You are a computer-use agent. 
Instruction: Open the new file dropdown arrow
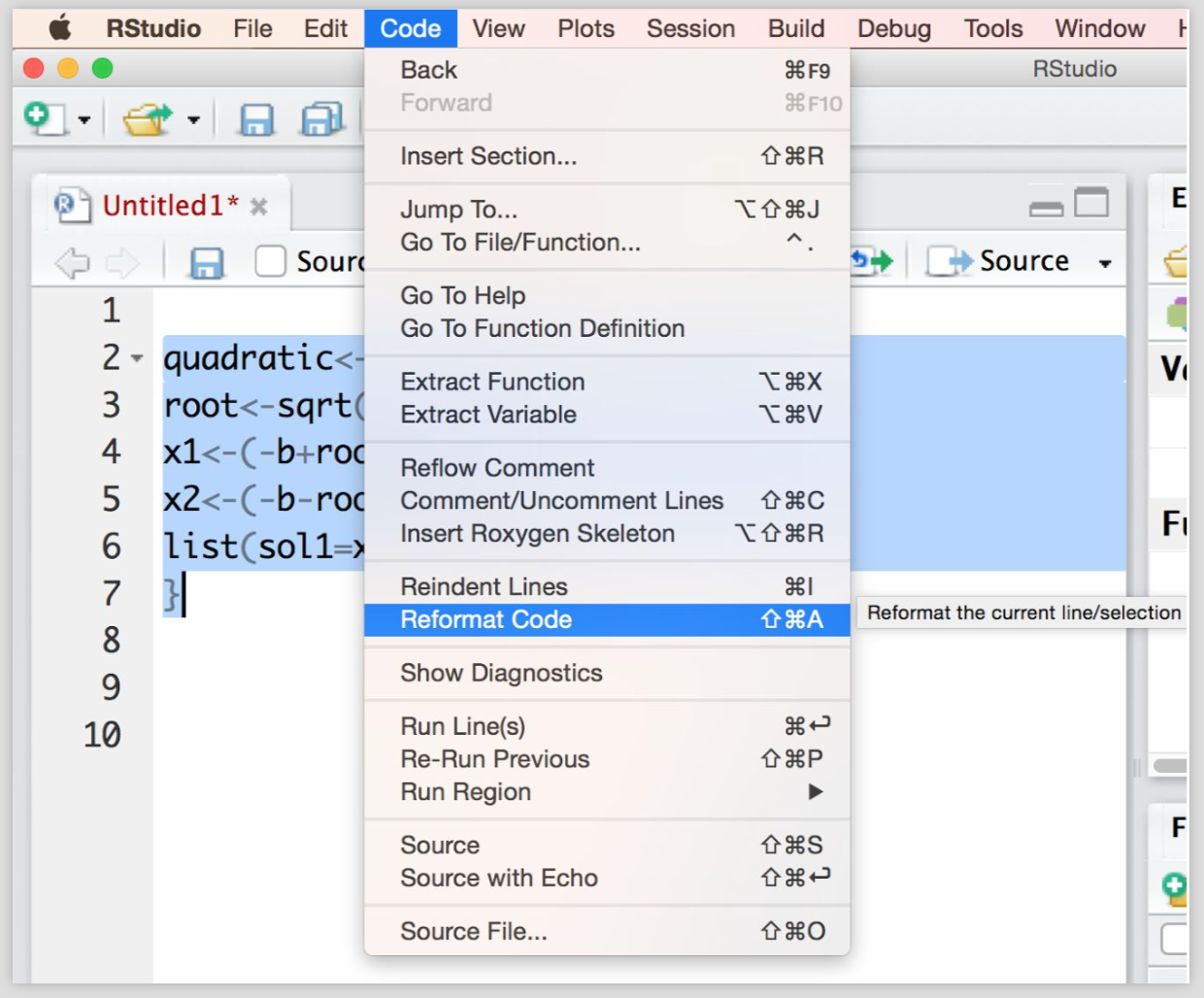84,120
